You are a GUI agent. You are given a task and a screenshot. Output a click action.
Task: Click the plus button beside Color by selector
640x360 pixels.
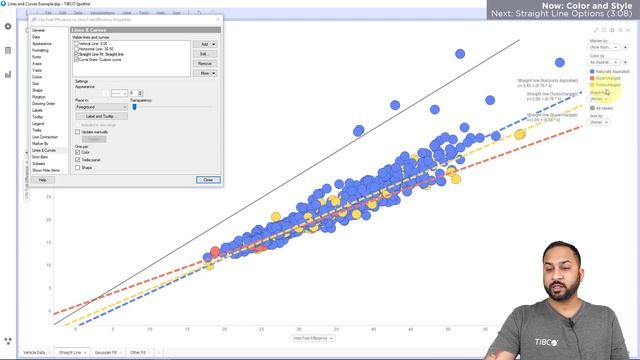(x=625, y=62)
